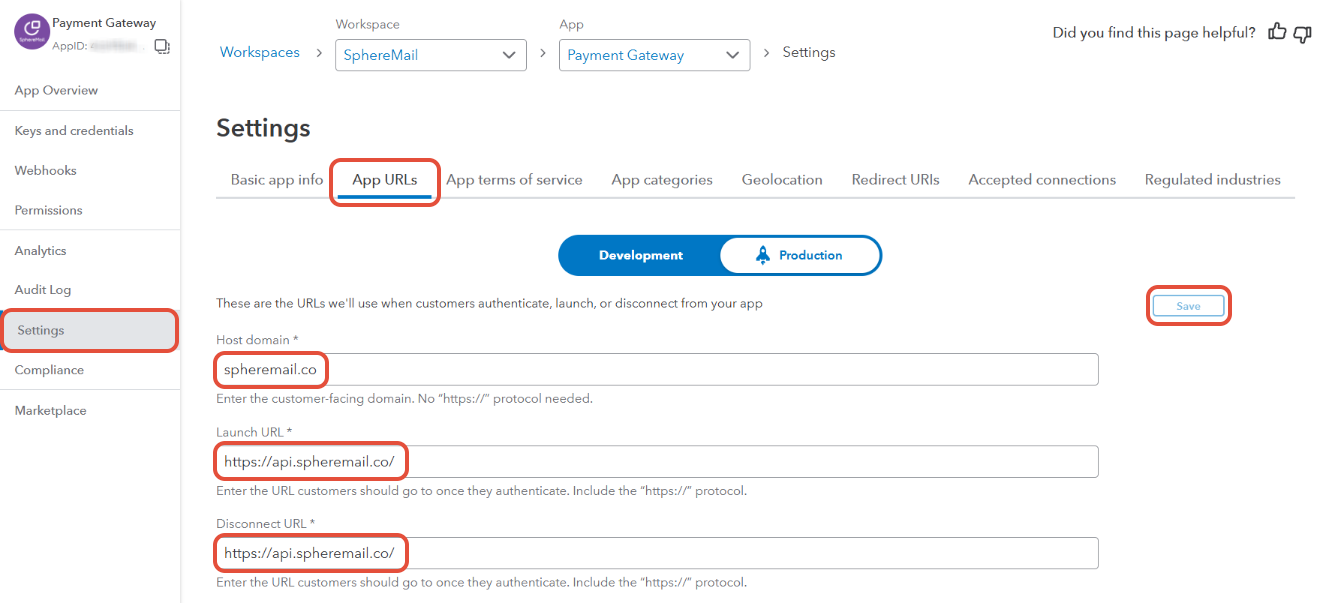
Task: Switch to the Geolocation tab
Action: point(782,180)
